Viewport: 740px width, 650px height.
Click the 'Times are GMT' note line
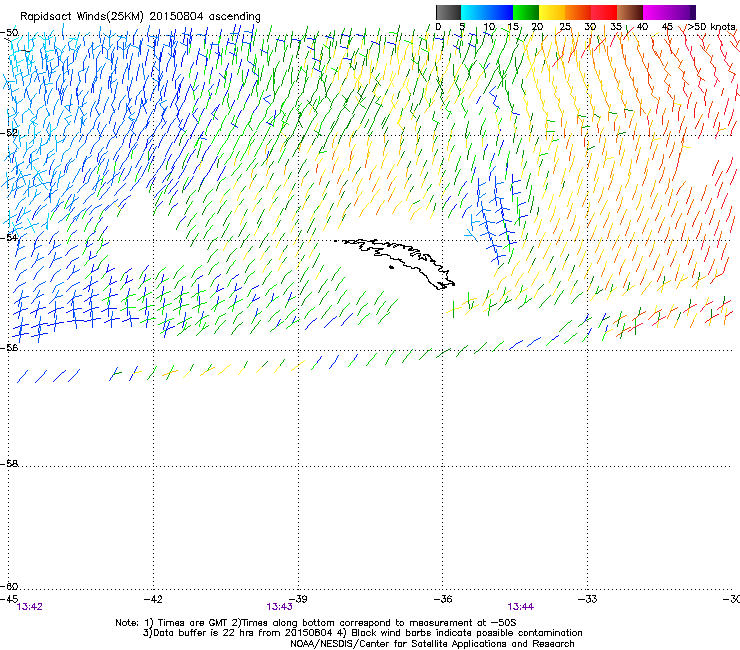(316, 623)
